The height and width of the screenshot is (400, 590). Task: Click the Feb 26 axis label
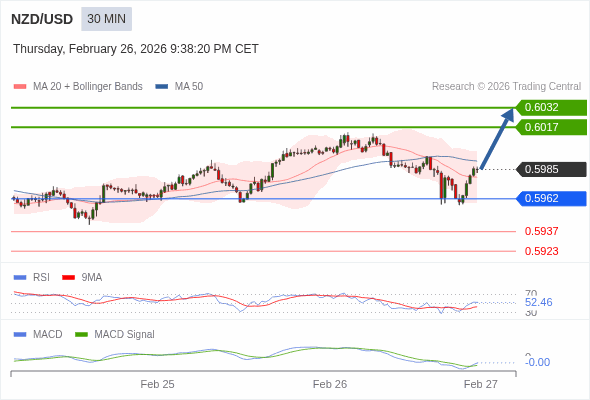tap(330, 384)
